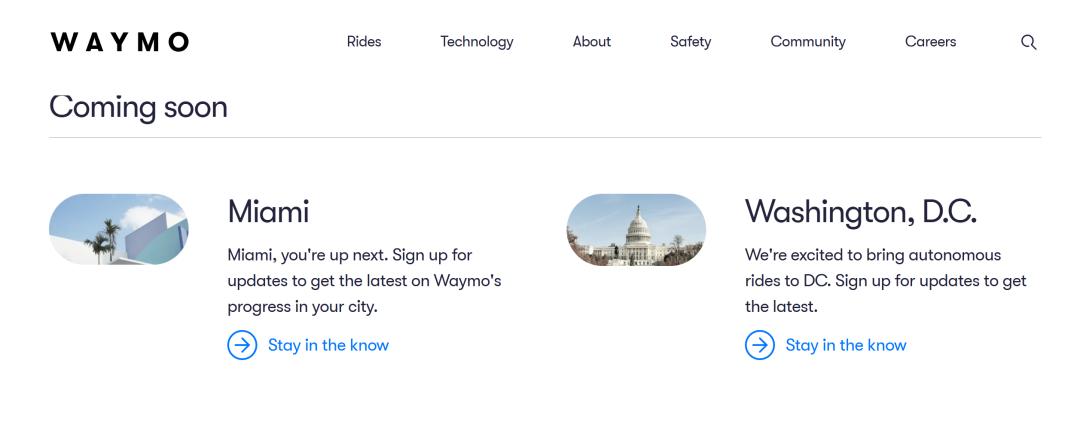Click the Washington, D.C. heading
This screenshot has height=440, width=1080.
click(x=860, y=211)
